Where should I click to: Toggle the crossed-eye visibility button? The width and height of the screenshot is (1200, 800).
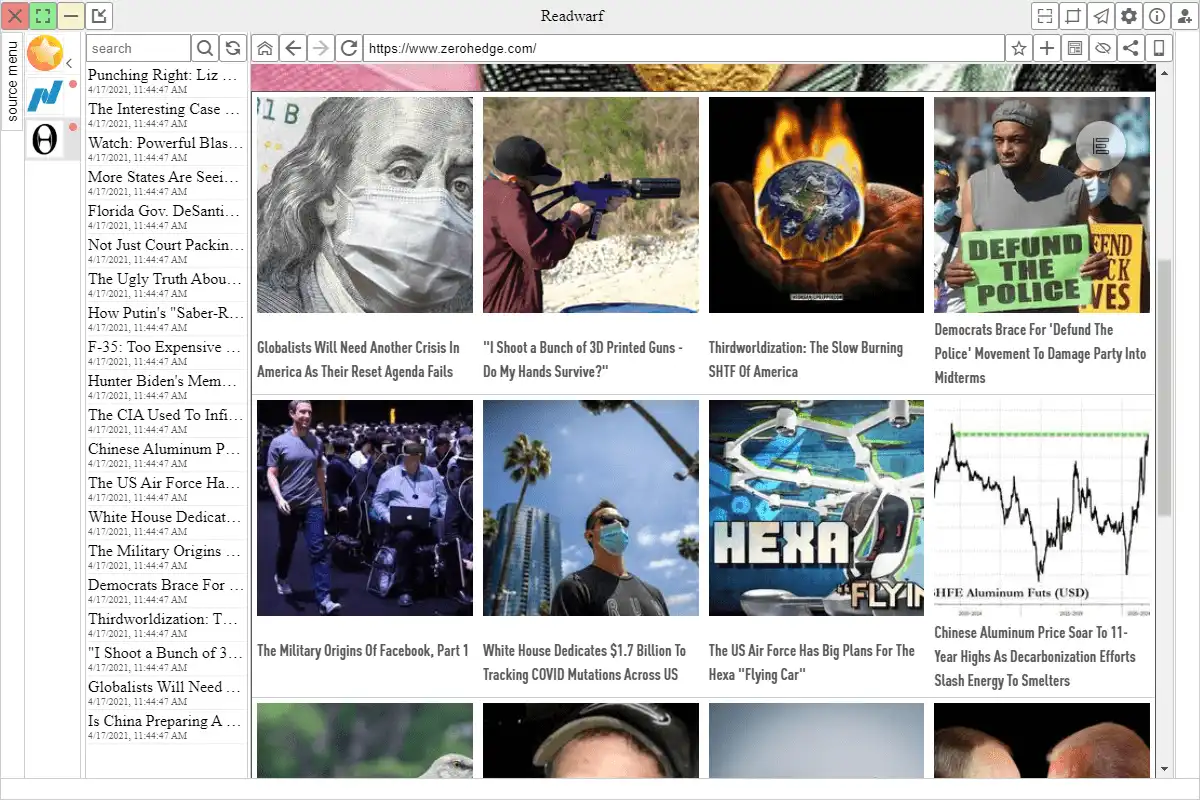point(1103,48)
